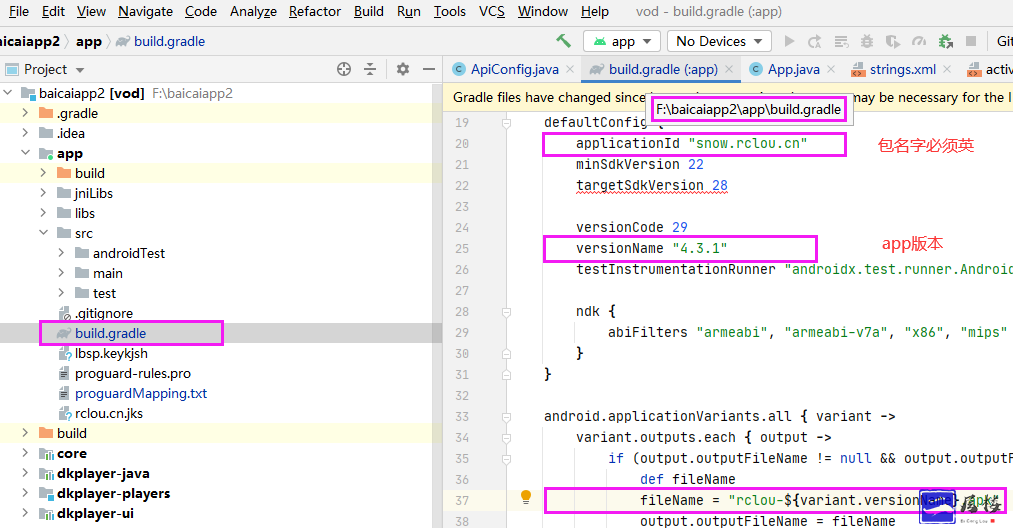This screenshot has height=528, width=1013.
Task: Toggle code fold marker at line 34
Action: [x=506, y=438]
